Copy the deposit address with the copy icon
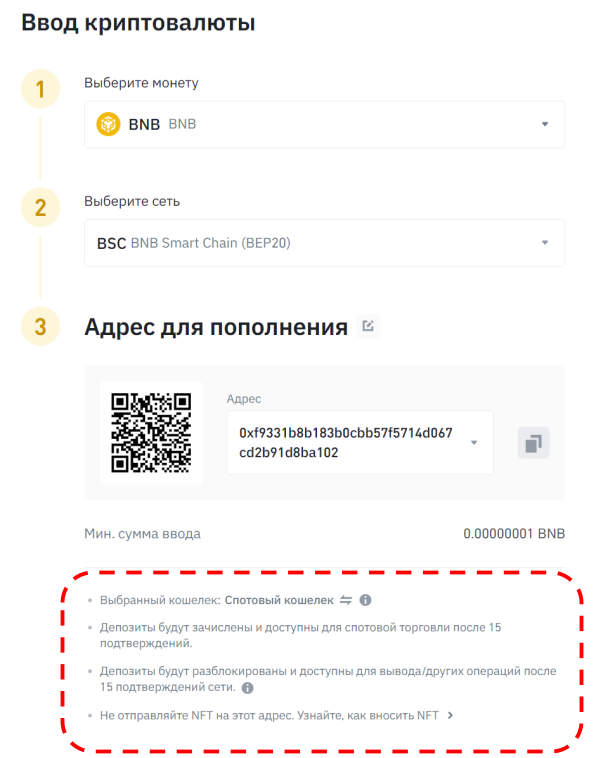601x758 pixels. pyautogui.click(x=533, y=443)
